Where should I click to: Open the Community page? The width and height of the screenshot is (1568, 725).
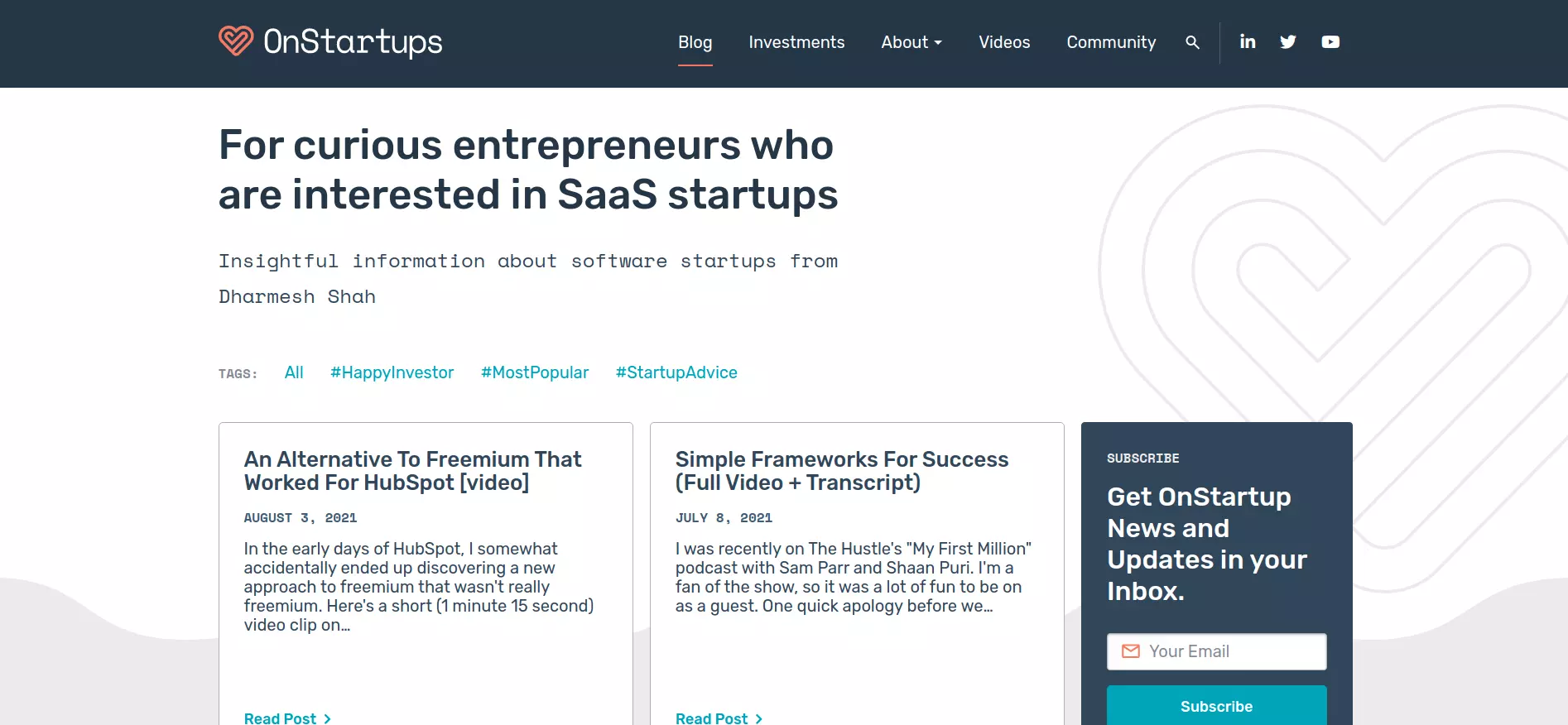[1111, 42]
